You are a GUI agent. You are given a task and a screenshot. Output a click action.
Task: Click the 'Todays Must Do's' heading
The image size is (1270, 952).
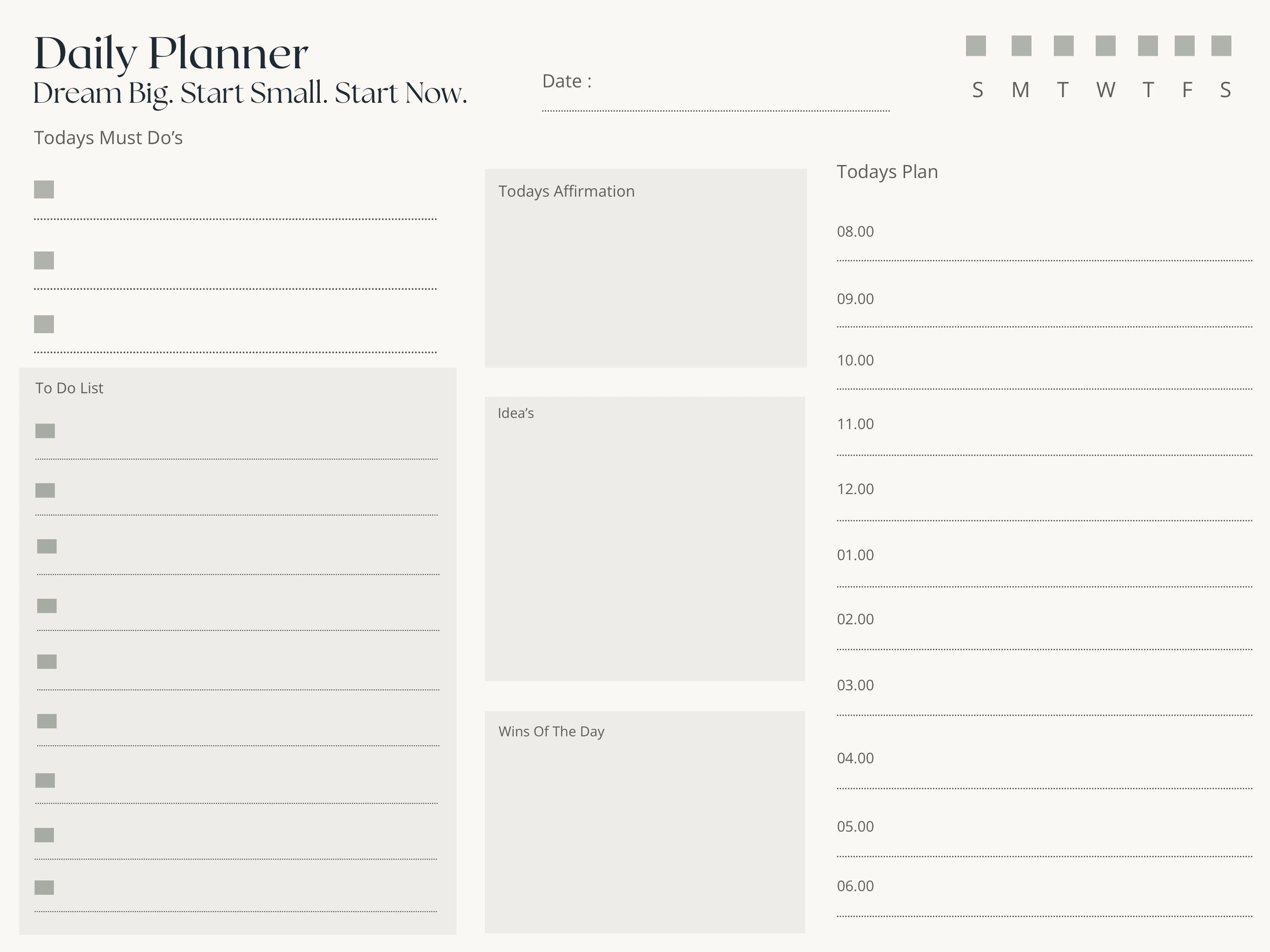click(x=108, y=138)
